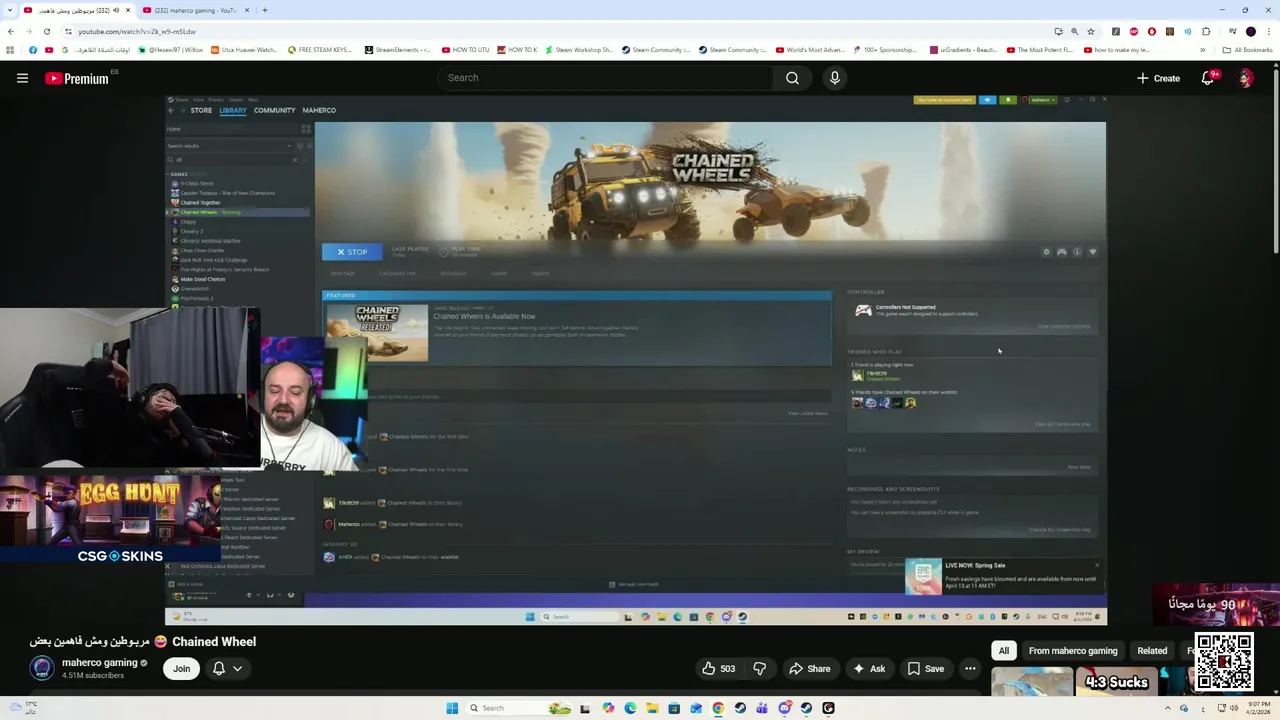Open Chrome three-dot menu
1280x720 pixels.
(x=1267, y=31)
